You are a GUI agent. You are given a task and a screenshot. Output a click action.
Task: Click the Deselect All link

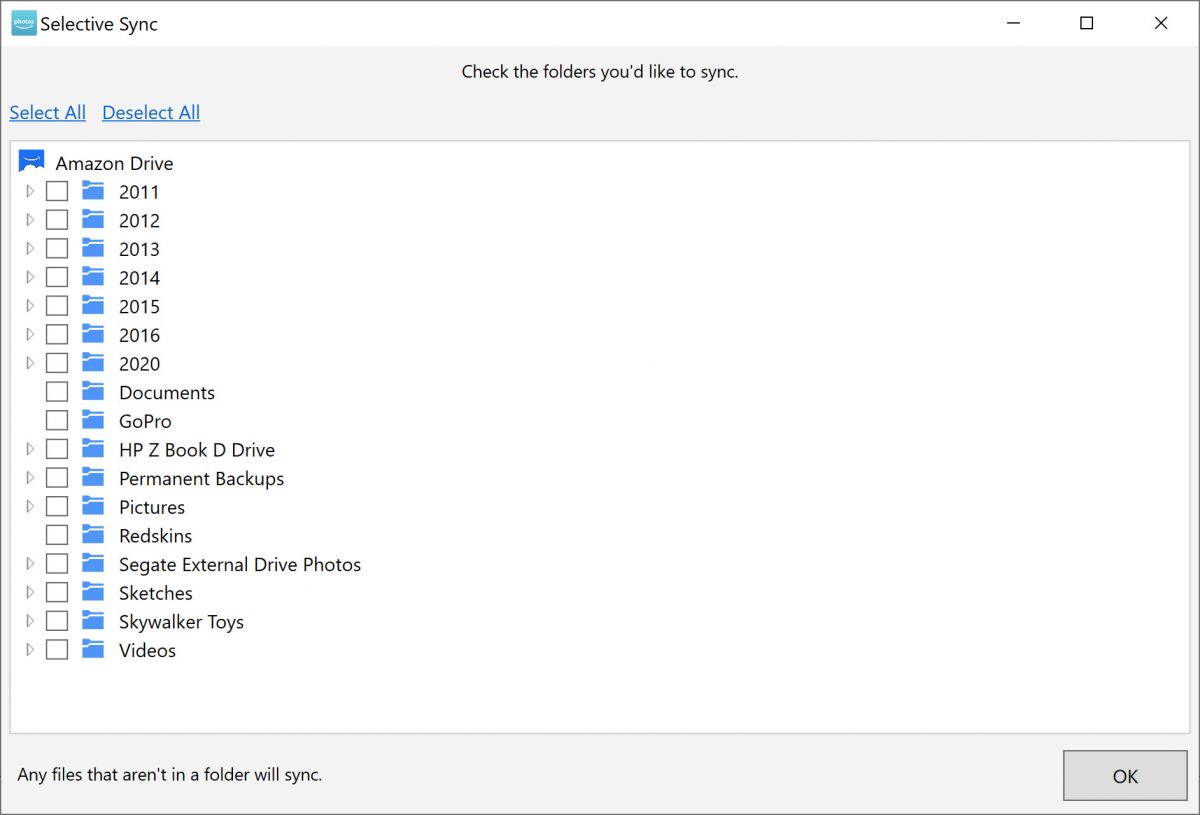point(151,113)
